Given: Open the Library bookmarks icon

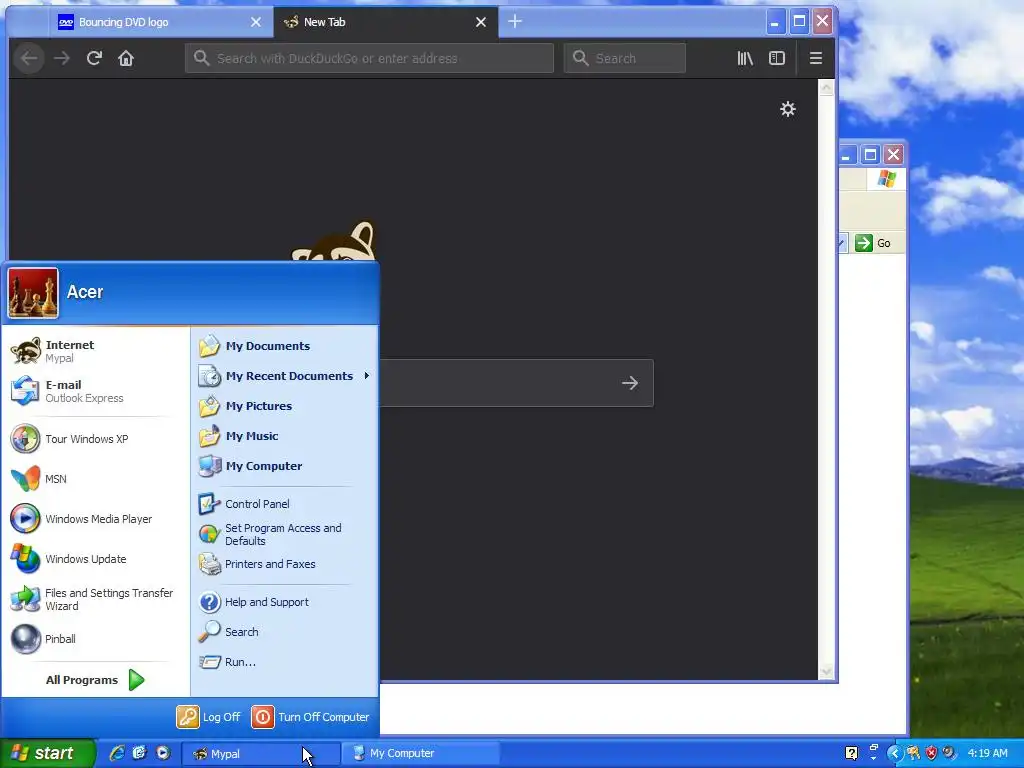Looking at the screenshot, I should click(x=745, y=58).
